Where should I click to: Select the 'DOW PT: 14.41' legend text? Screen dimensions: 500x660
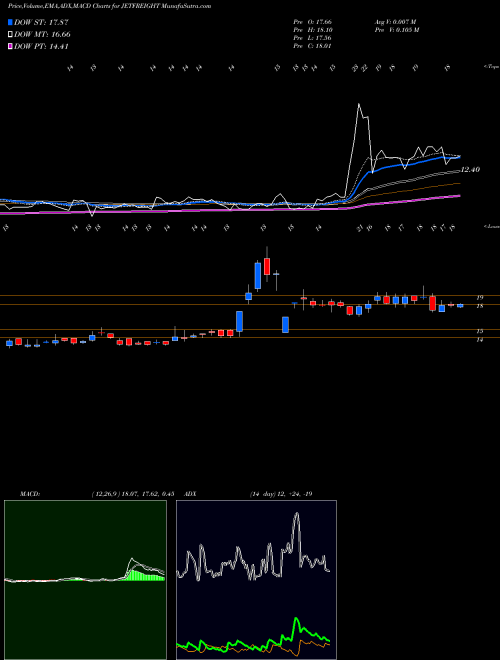pos(41,46)
